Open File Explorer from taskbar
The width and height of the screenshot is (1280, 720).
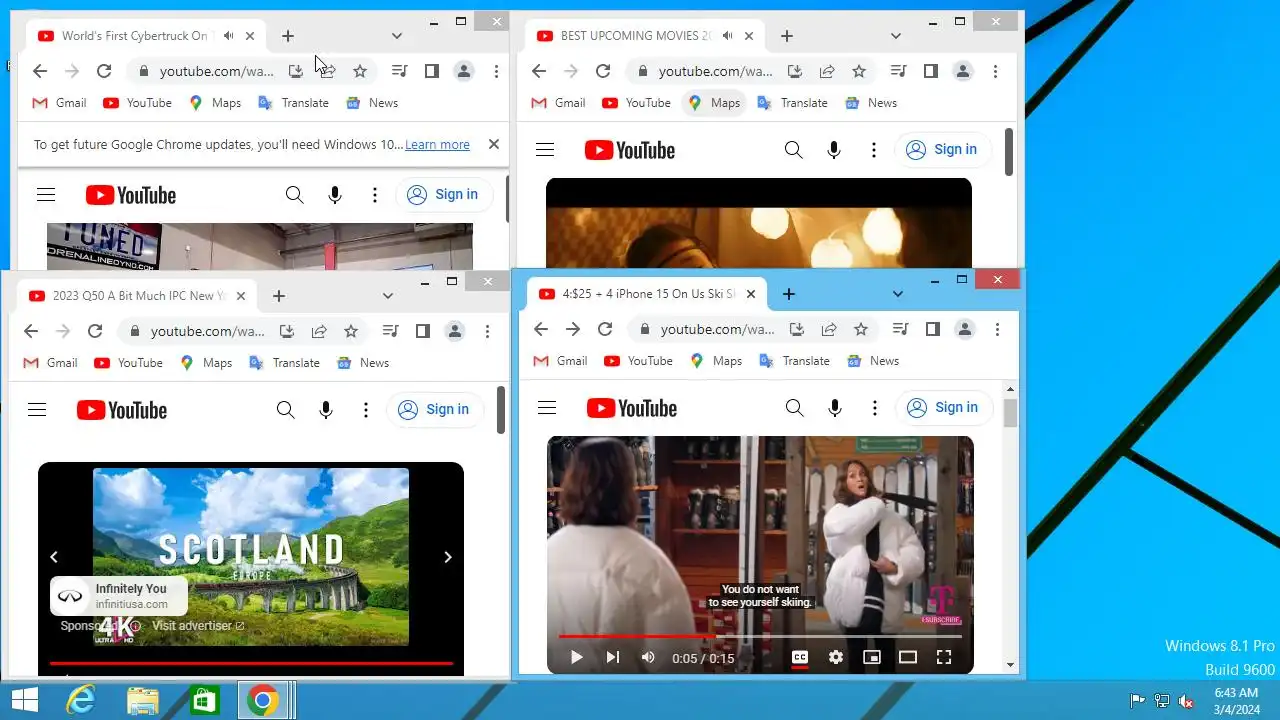(x=143, y=700)
